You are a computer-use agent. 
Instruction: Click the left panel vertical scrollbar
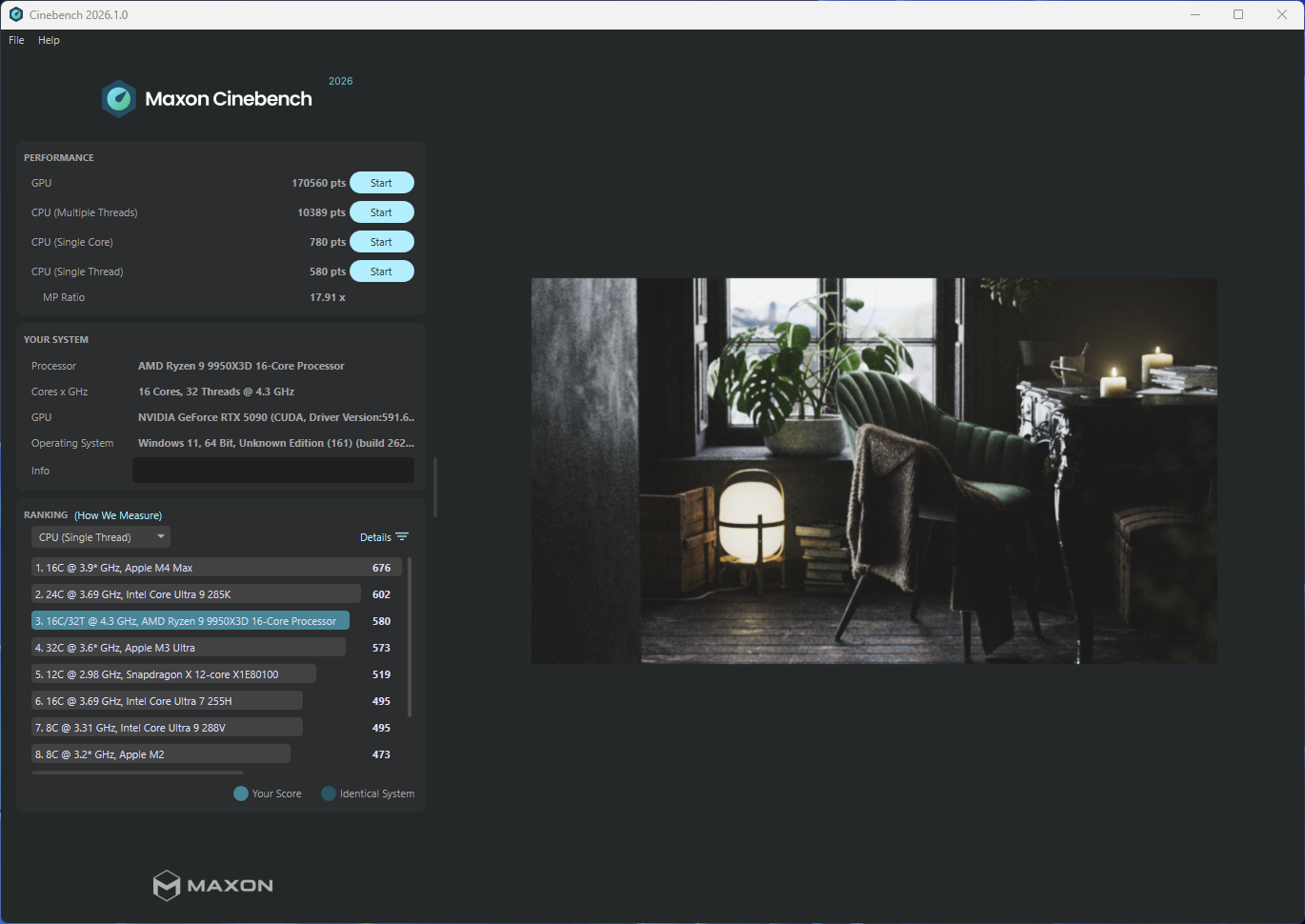coord(435,487)
